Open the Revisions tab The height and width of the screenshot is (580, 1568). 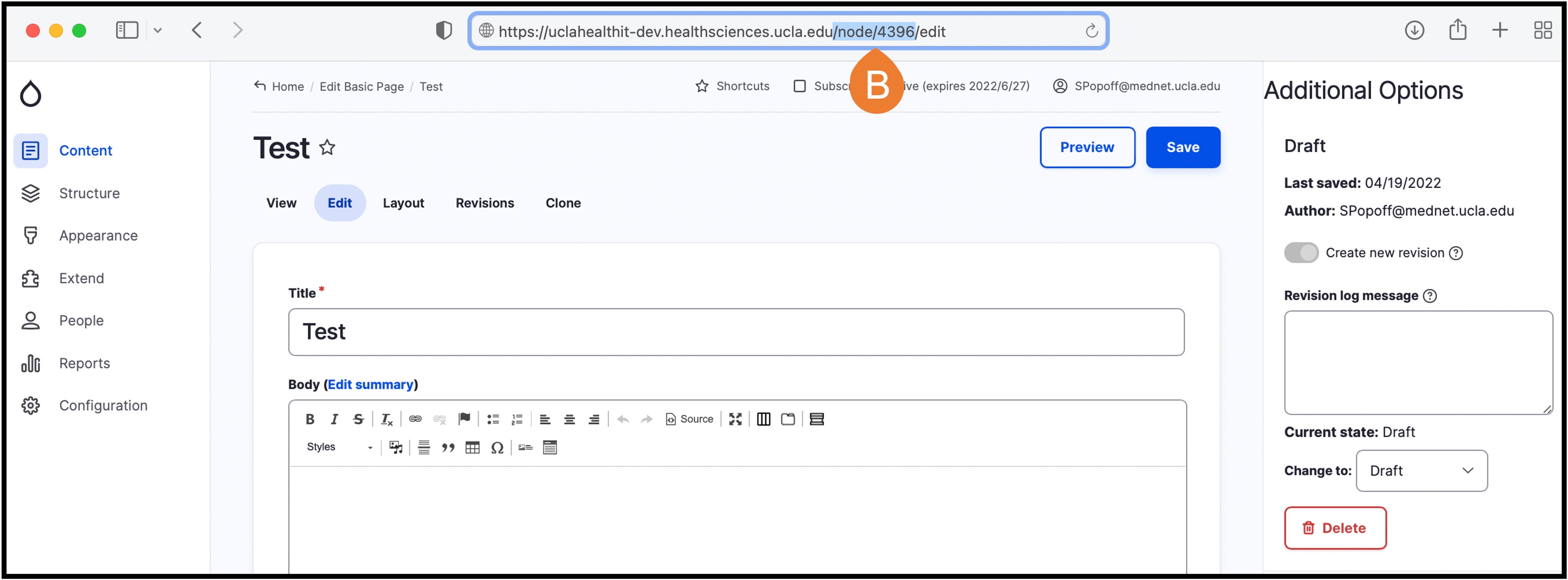(x=485, y=203)
